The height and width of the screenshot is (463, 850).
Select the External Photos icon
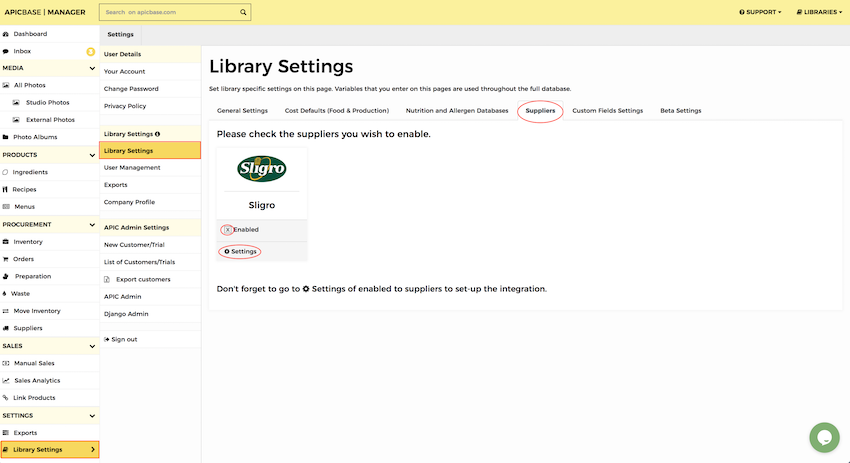[x=16, y=120]
